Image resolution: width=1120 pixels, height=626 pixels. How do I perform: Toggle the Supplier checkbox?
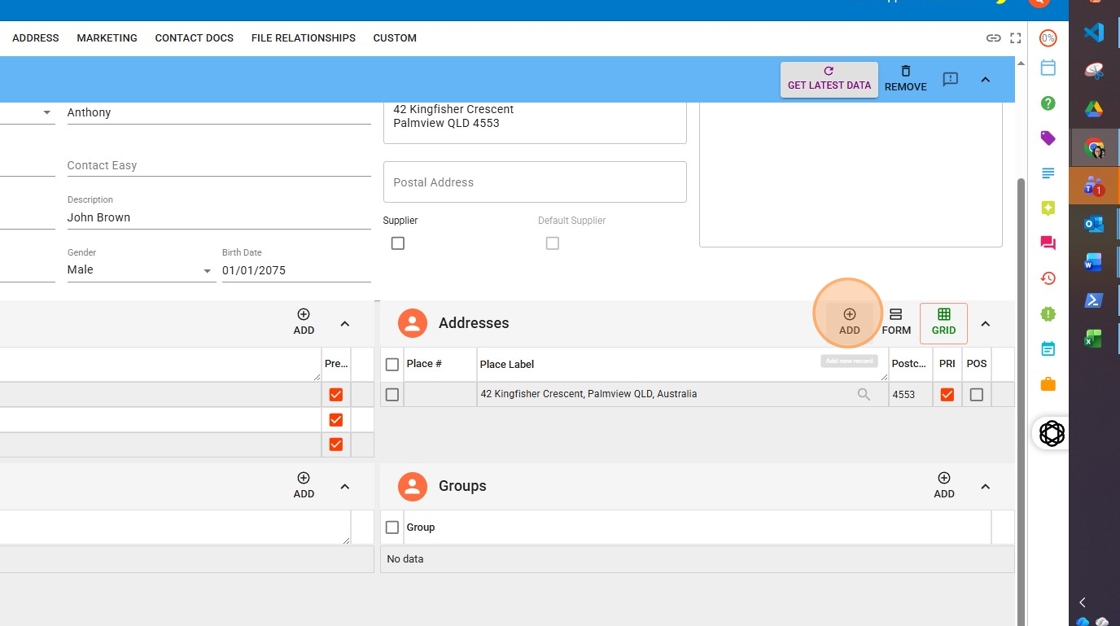(x=398, y=243)
